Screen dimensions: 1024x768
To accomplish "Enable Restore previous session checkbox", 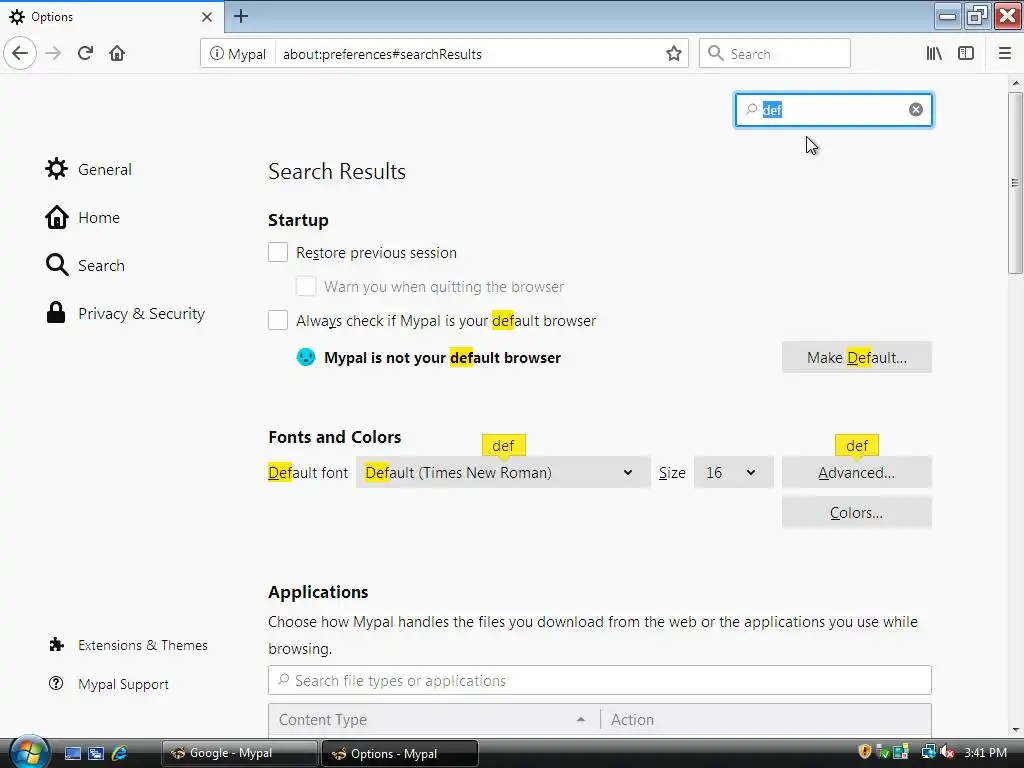I will pyautogui.click(x=278, y=252).
